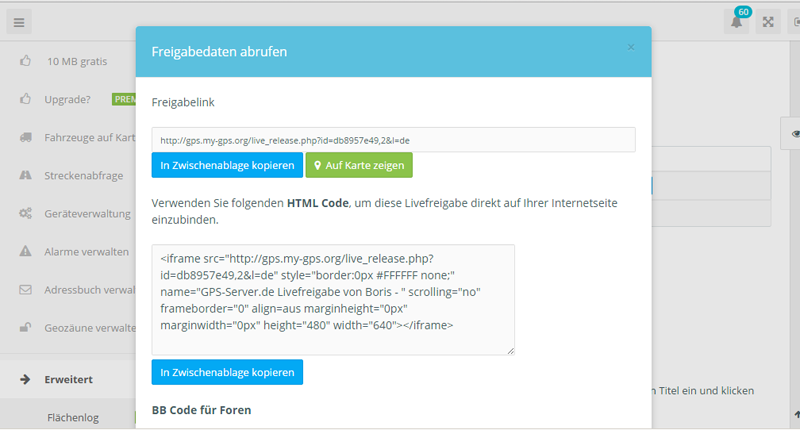Click the envelope icon beside Adressbuch verwalten
The image size is (800, 430).
click(x=25, y=290)
